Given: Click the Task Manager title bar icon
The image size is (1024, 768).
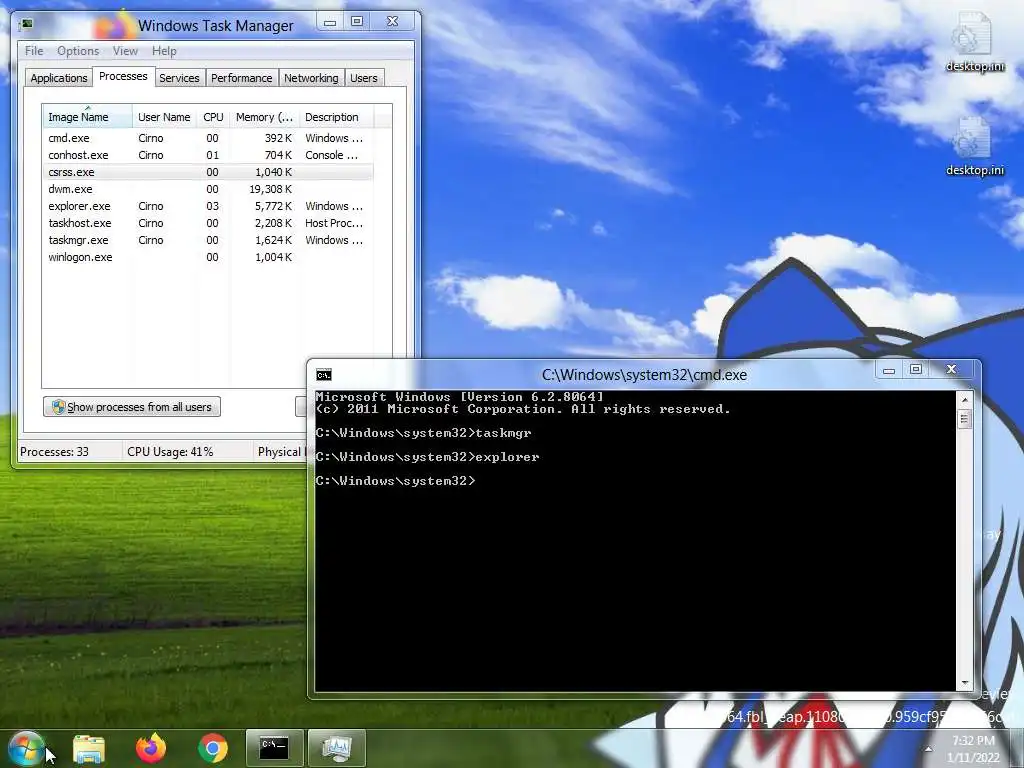Looking at the screenshot, I should pos(26,25).
